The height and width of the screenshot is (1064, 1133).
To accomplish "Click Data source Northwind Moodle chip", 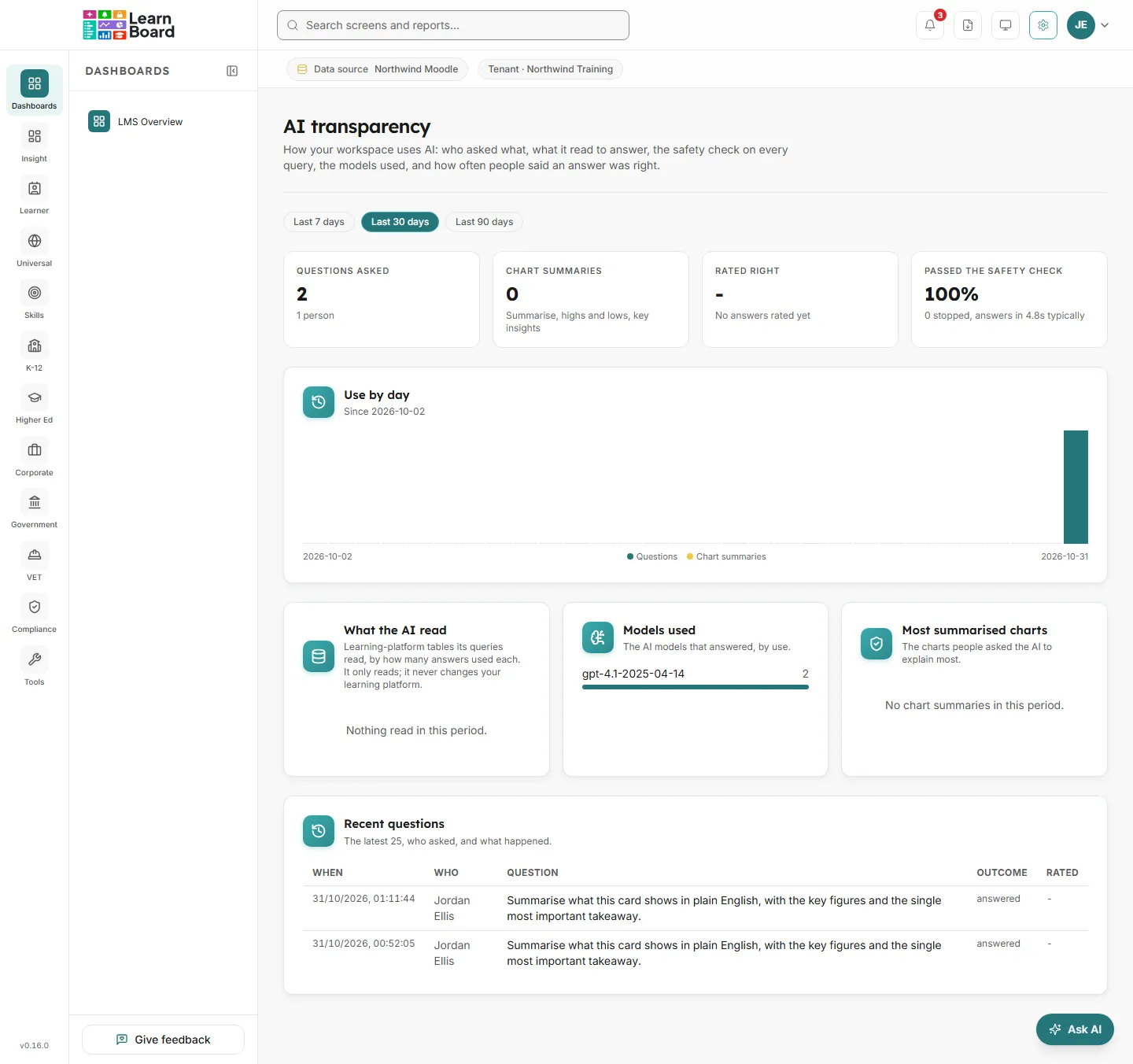I will click(378, 69).
